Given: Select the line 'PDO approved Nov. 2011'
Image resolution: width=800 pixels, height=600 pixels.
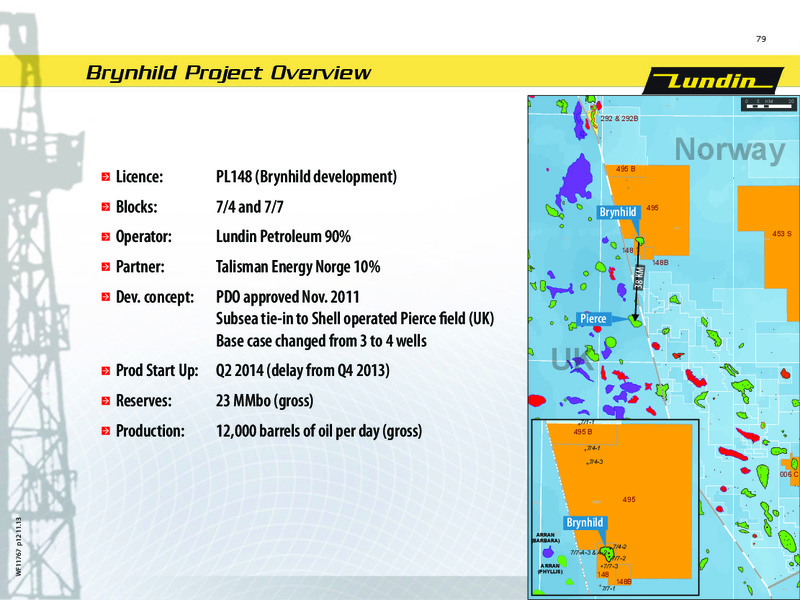Looking at the screenshot, I should pyautogui.click(x=288, y=296).
